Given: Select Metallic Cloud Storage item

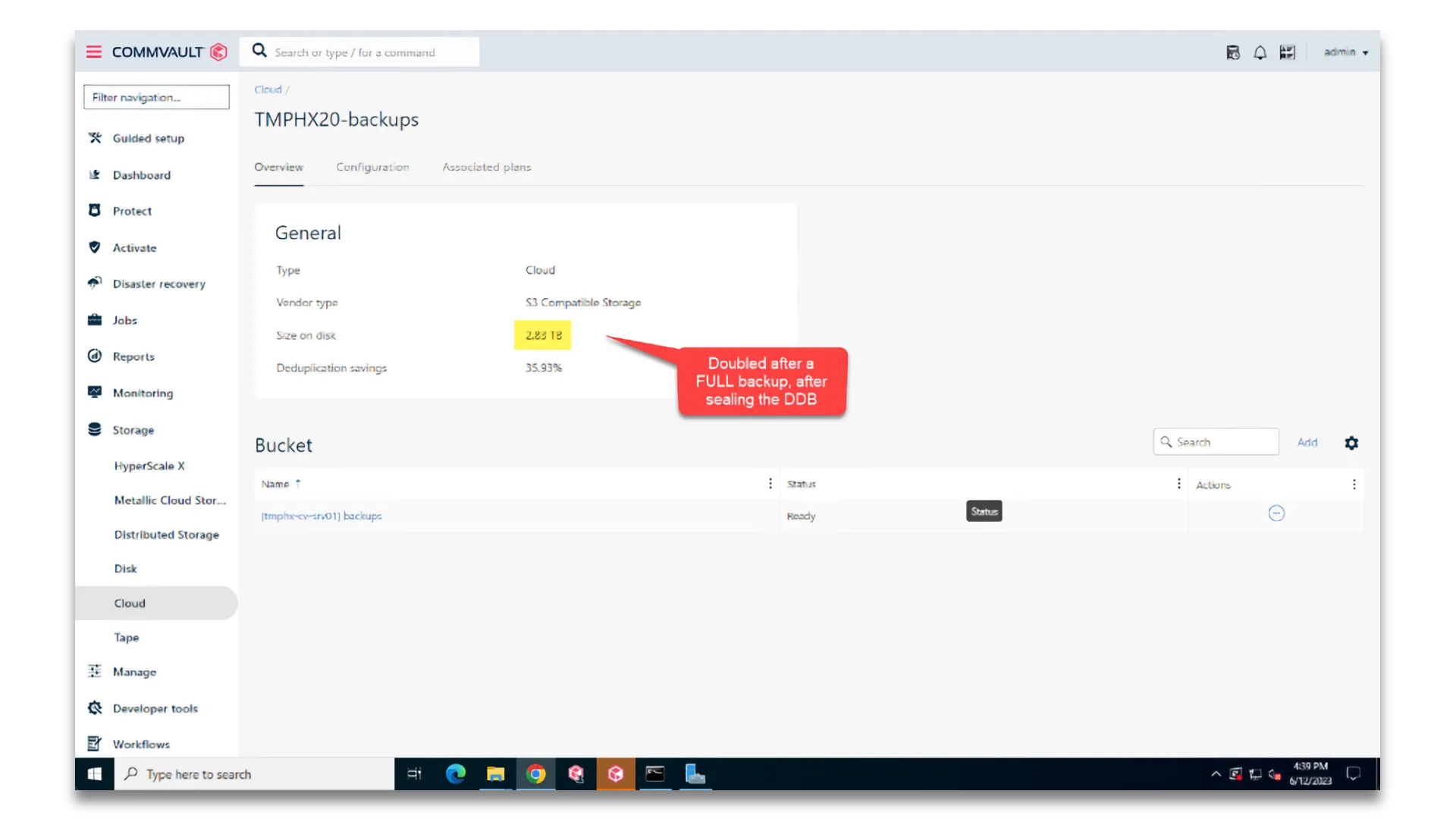Looking at the screenshot, I should point(170,500).
